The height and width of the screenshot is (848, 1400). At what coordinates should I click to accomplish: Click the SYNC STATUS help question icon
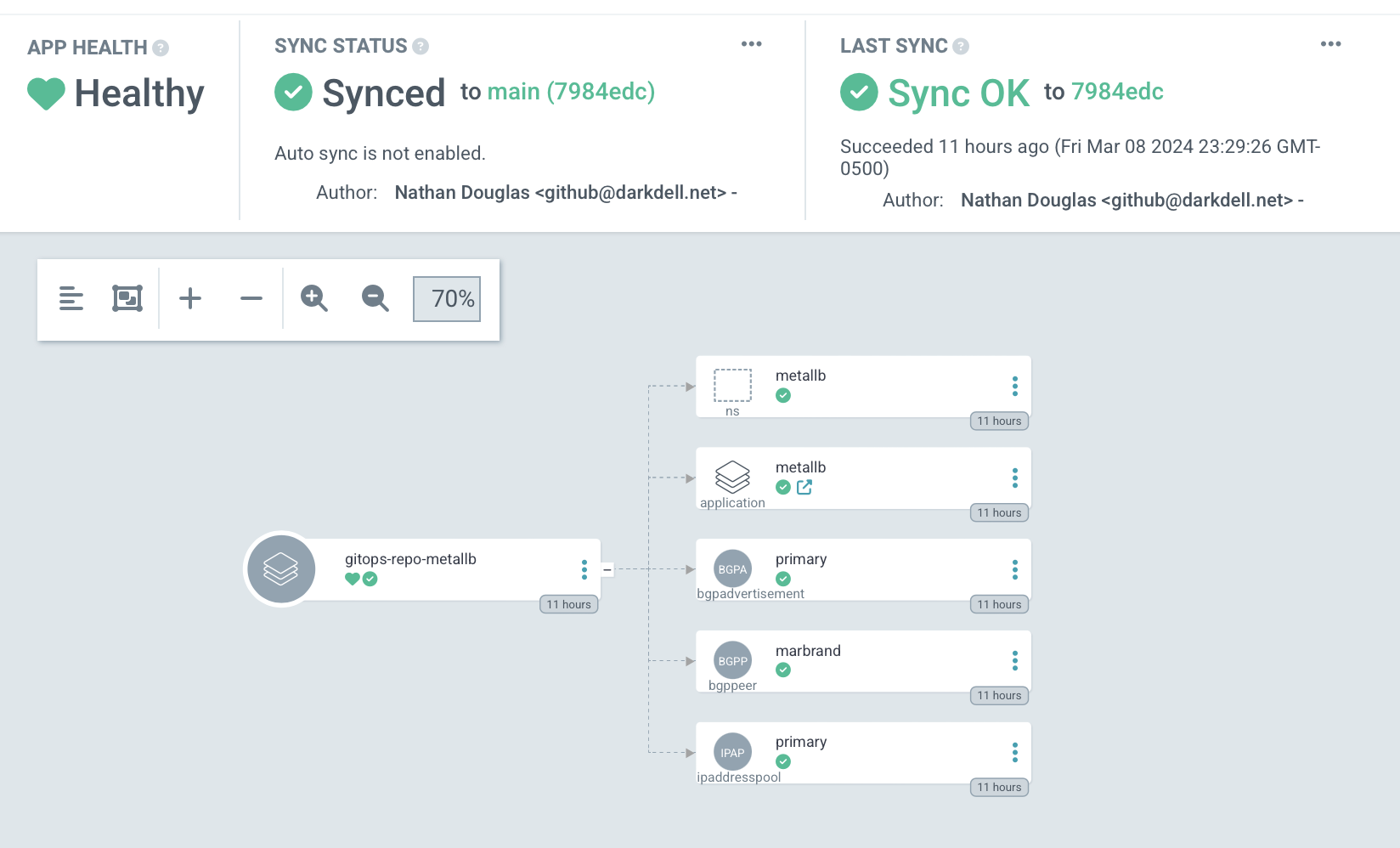421,46
